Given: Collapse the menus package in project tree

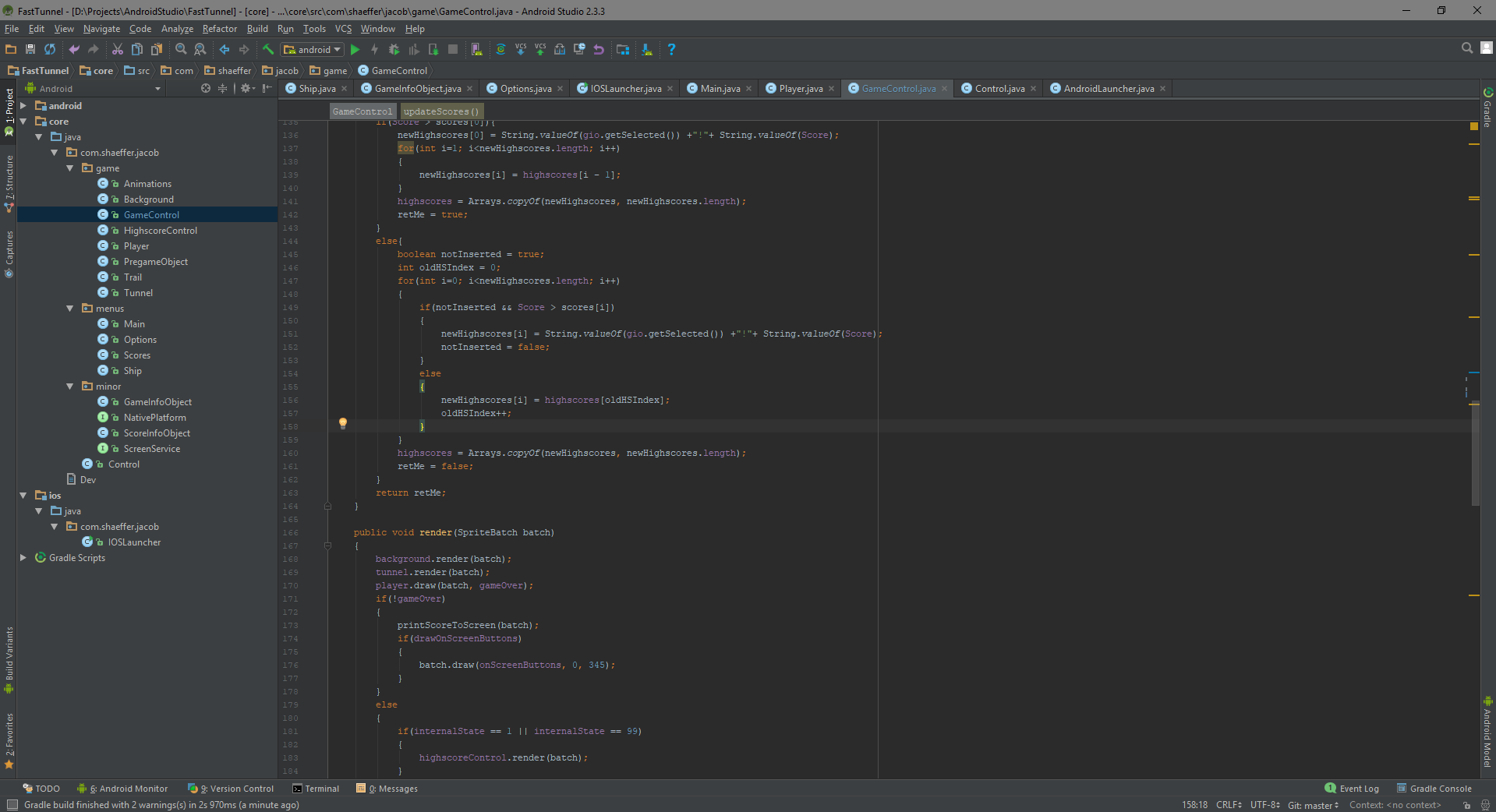Looking at the screenshot, I should point(70,309).
